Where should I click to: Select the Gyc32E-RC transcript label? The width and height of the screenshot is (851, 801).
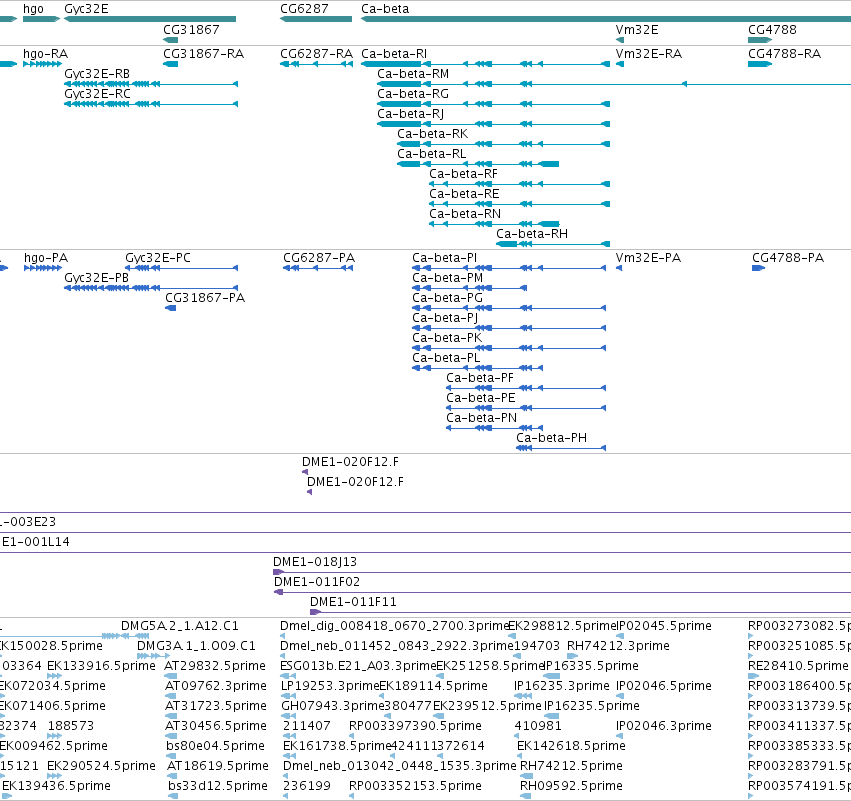[x=97, y=94]
